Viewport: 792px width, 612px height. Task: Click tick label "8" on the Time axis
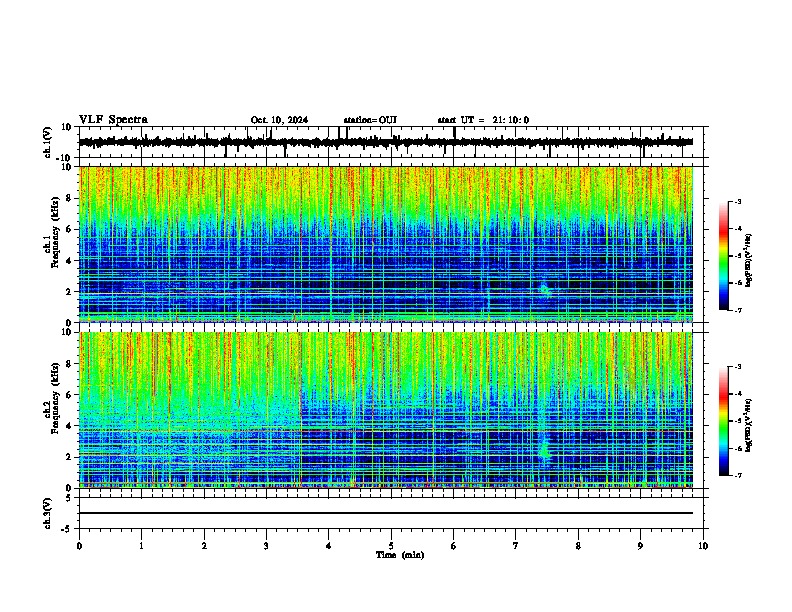tap(578, 546)
